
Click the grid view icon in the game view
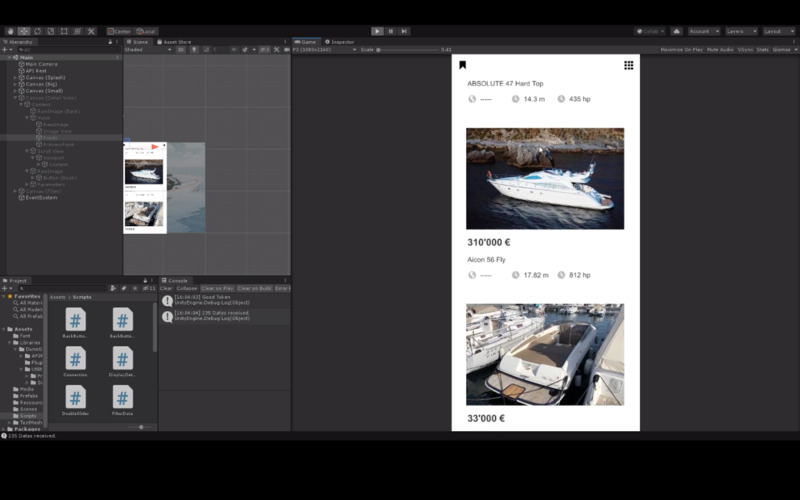(x=629, y=65)
